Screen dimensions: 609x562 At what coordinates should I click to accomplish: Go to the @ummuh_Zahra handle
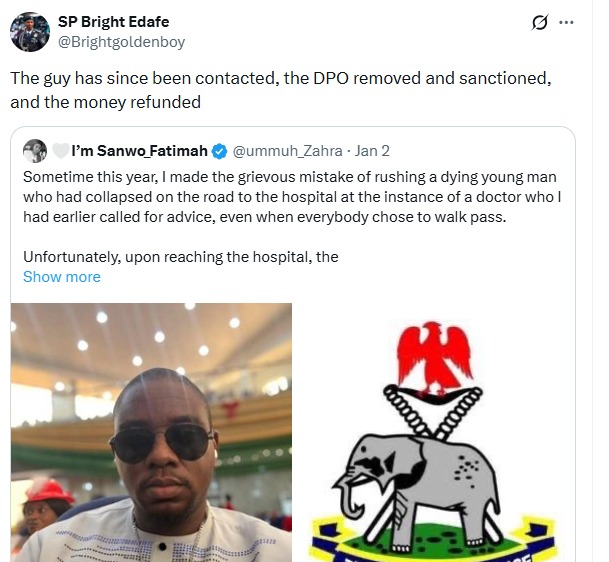(x=284, y=152)
